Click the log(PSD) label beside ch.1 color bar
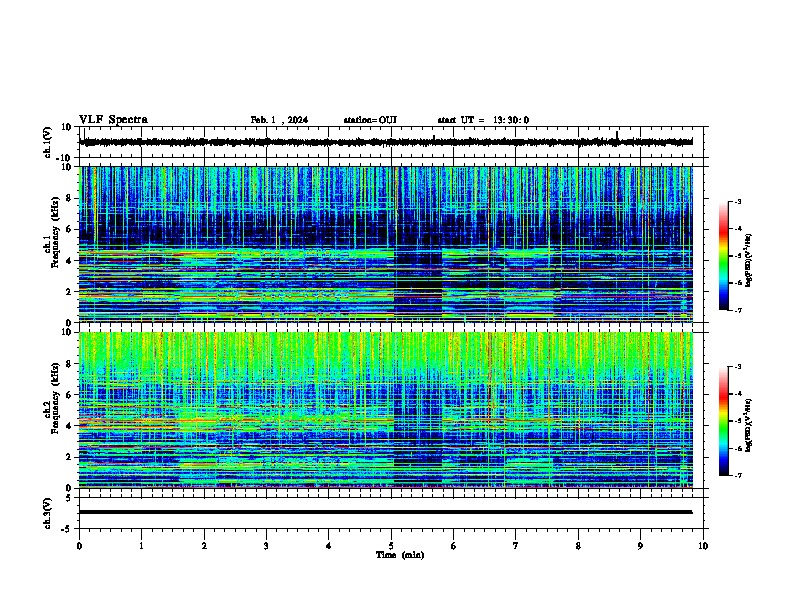Screen dimensions: 792x612 pyautogui.click(x=749, y=260)
